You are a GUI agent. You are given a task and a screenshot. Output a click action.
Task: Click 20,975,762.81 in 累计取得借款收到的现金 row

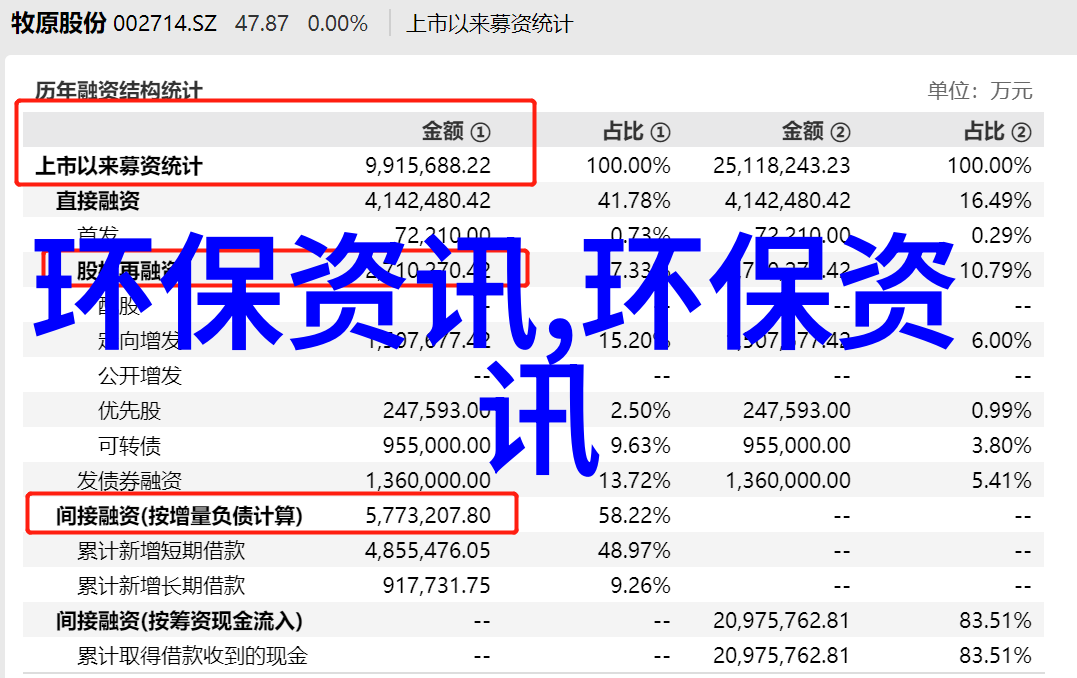(782, 656)
